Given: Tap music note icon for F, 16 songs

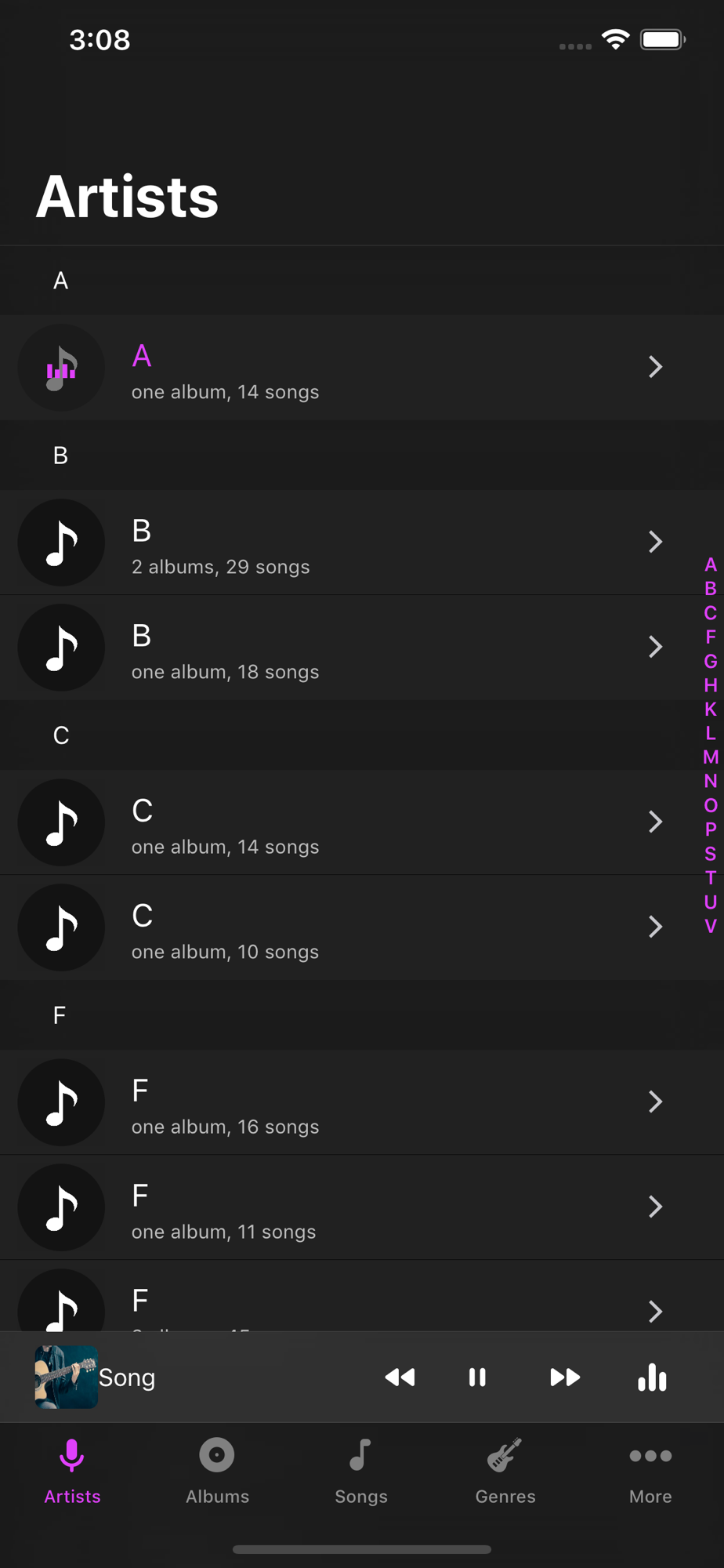Looking at the screenshot, I should click(61, 1102).
